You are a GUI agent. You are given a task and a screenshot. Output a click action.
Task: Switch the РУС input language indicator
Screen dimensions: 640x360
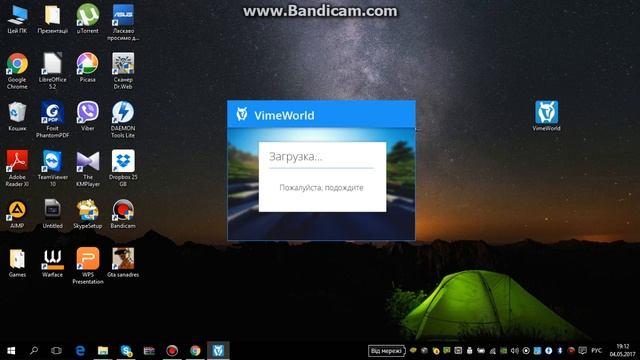596,351
